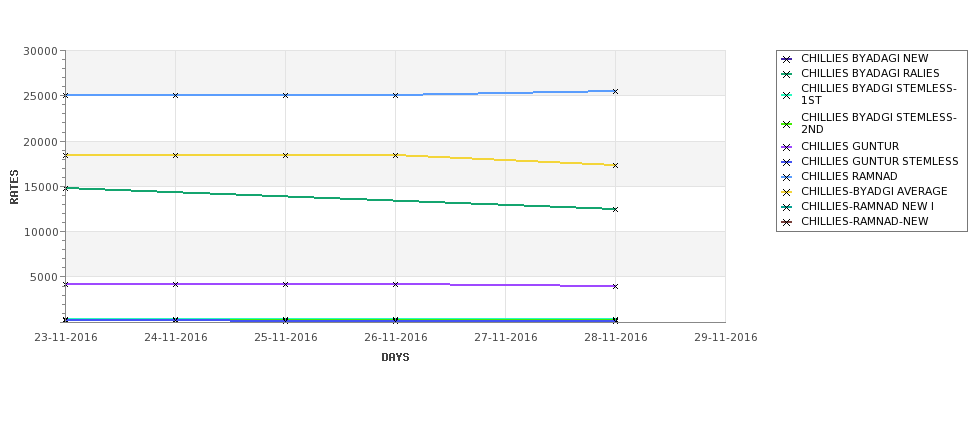Click the 27-11-2016 x-axis date label
Screen dimensions: 975x429
506,338
